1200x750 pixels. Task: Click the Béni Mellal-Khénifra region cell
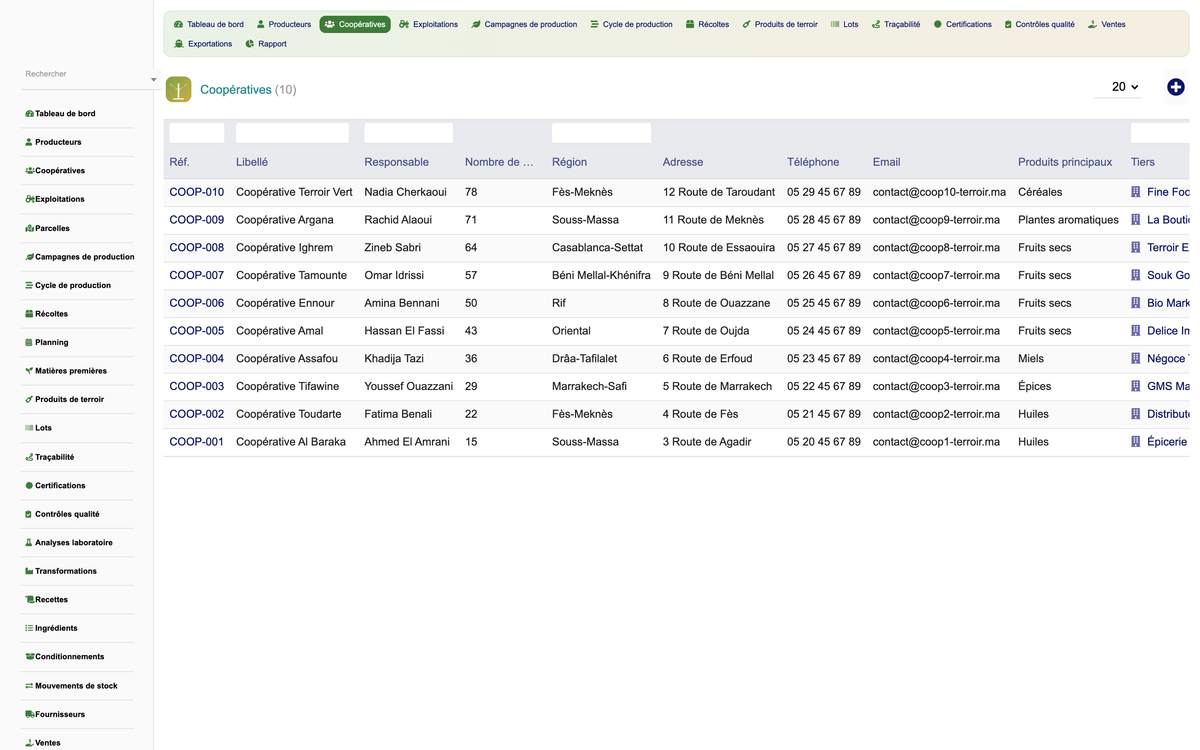tap(601, 275)
